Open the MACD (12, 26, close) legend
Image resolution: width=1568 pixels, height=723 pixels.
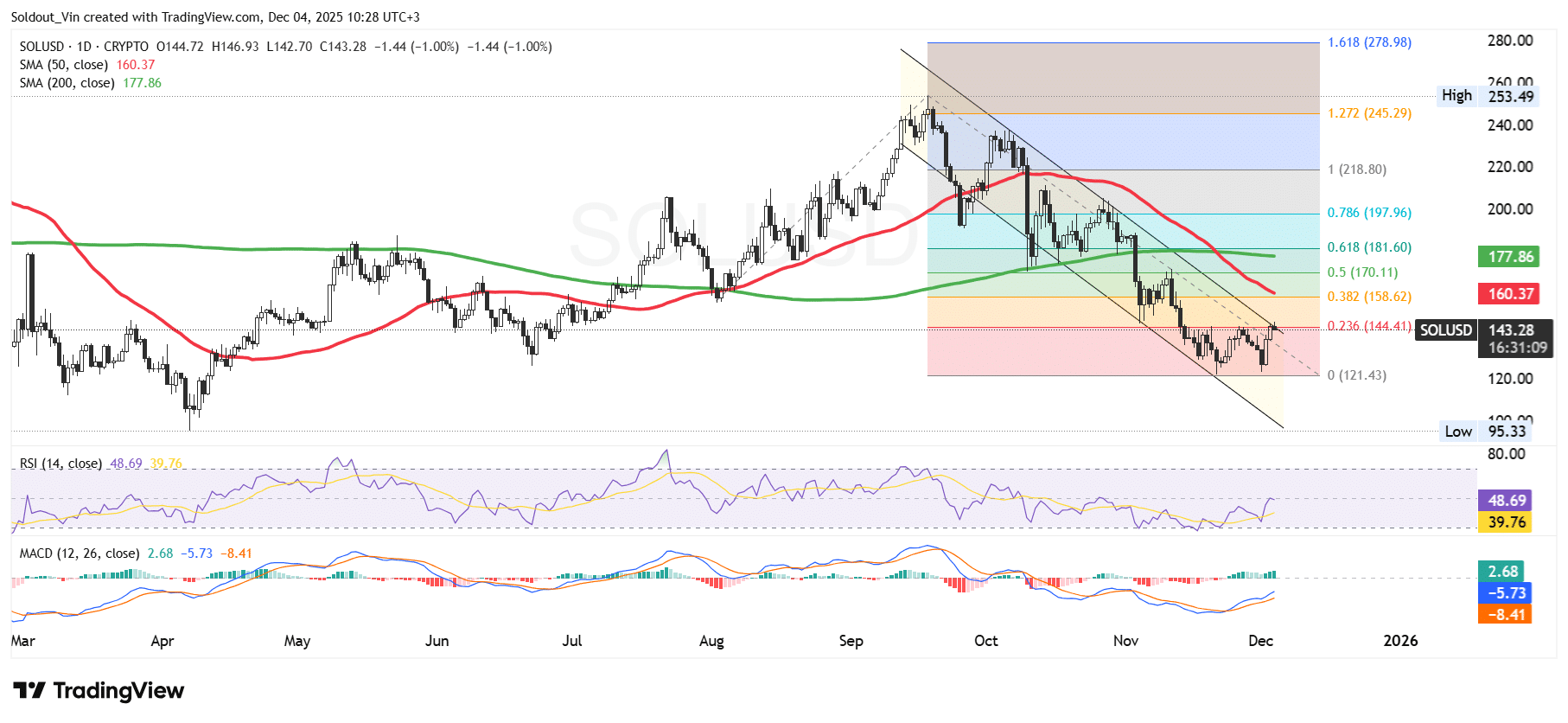79,553
